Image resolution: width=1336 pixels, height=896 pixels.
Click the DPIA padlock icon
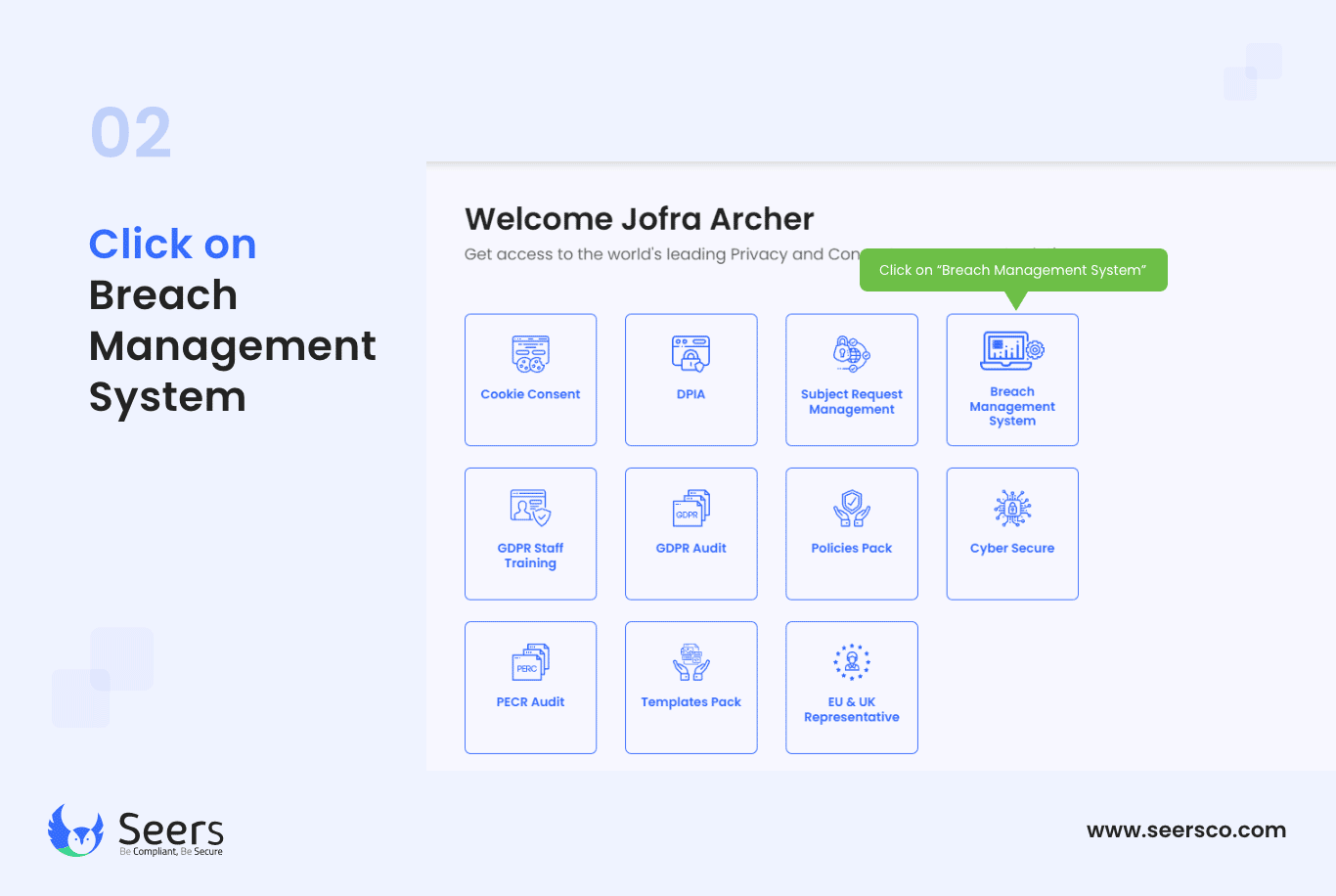pyautogui.click(x=690, y=354)
